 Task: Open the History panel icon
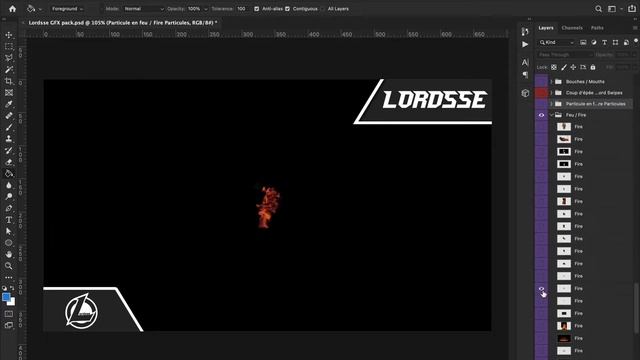coord(525,32)
